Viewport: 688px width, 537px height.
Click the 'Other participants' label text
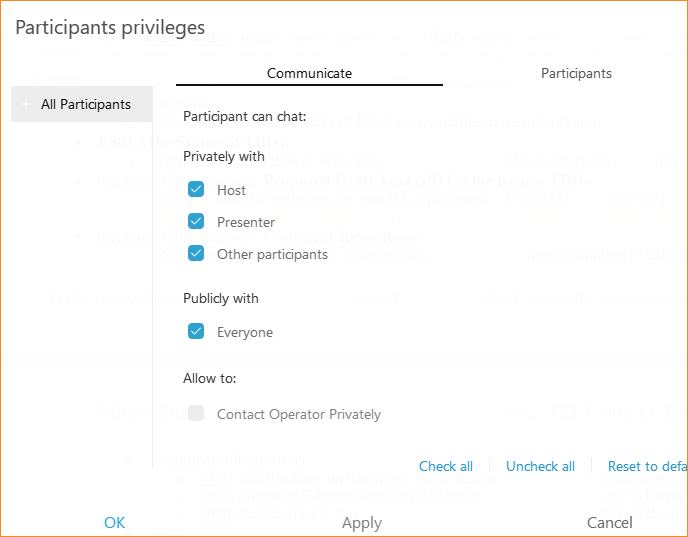pos(272,254)
